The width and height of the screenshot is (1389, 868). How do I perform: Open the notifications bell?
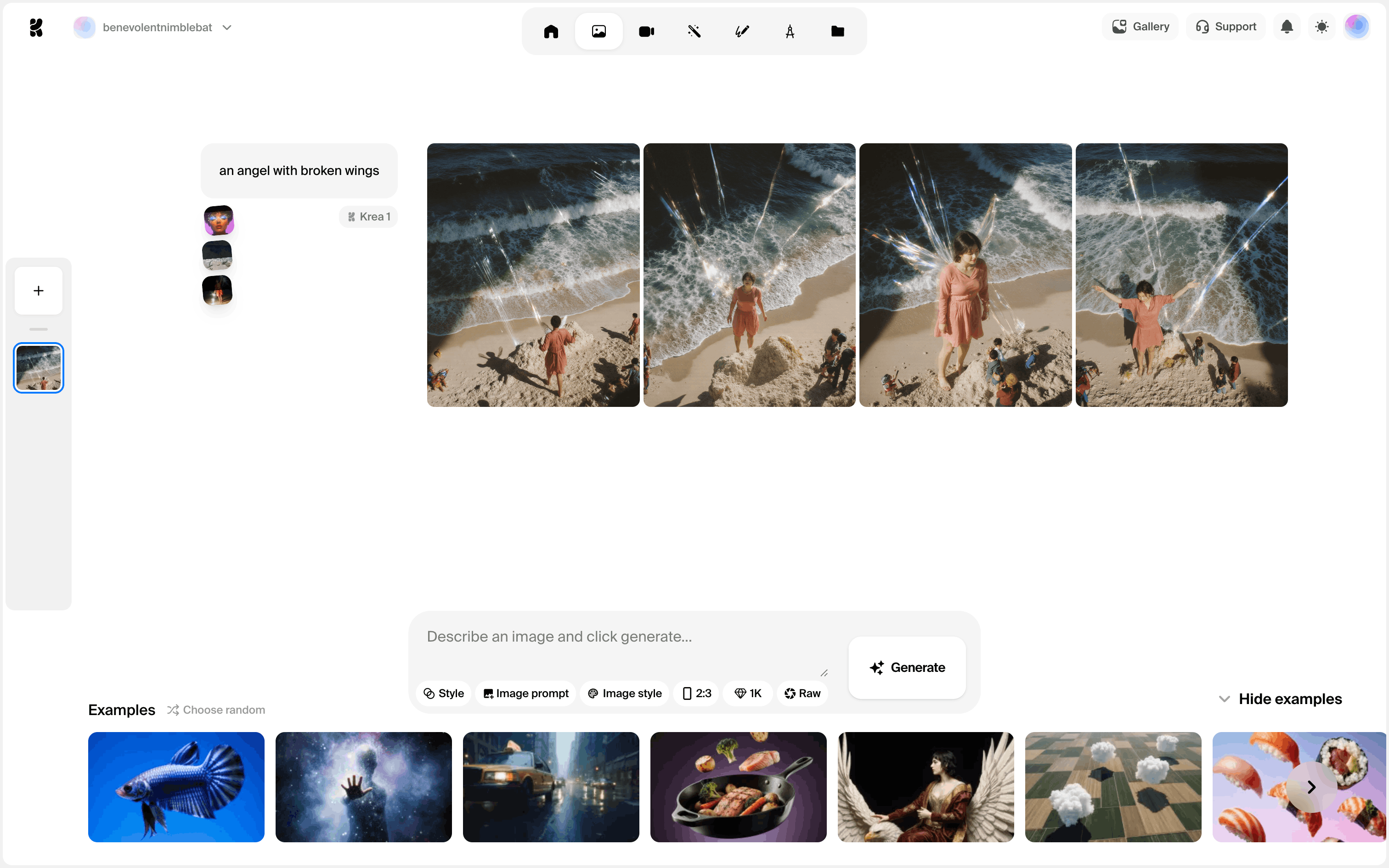[1287, 27]
